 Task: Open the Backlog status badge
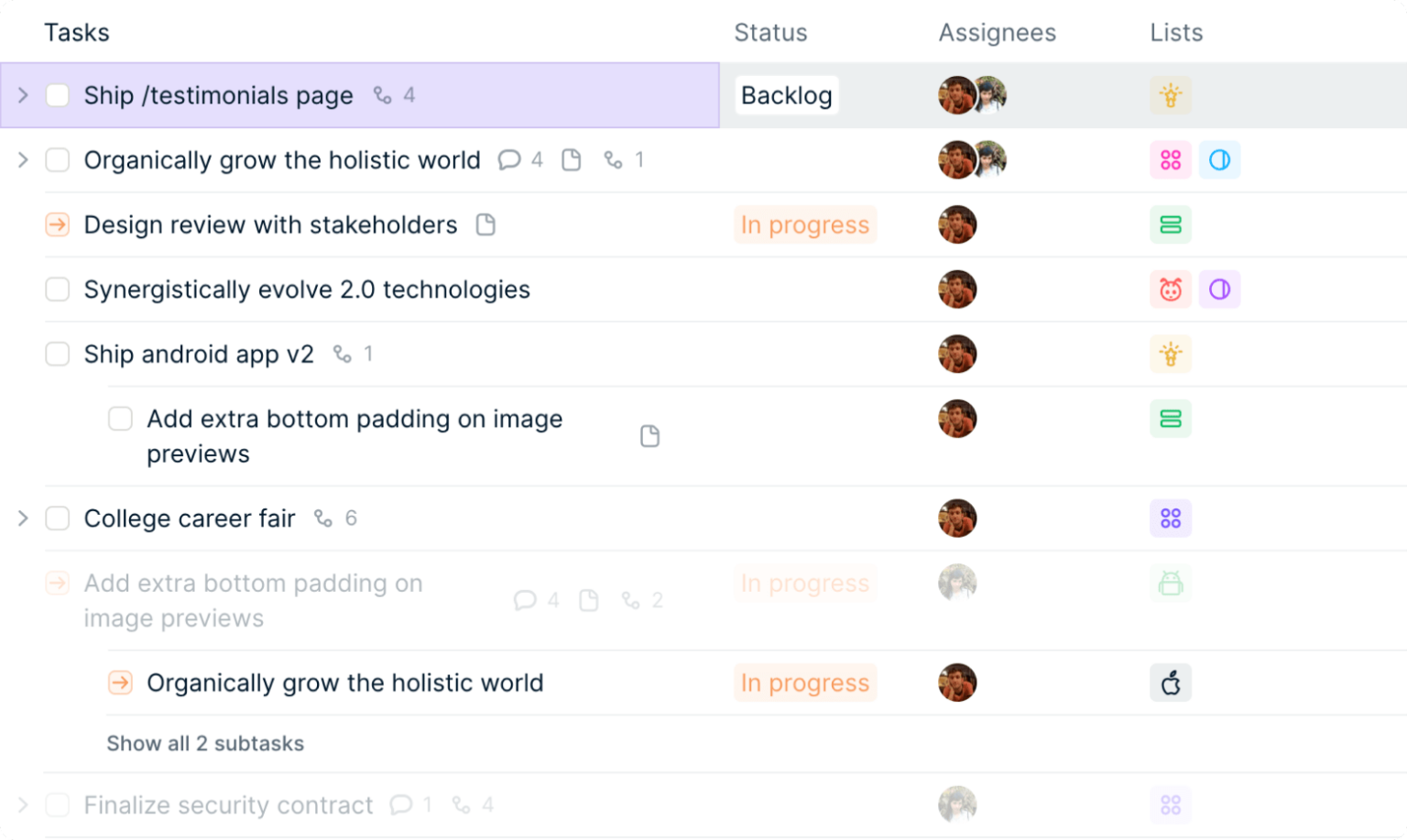786,94
